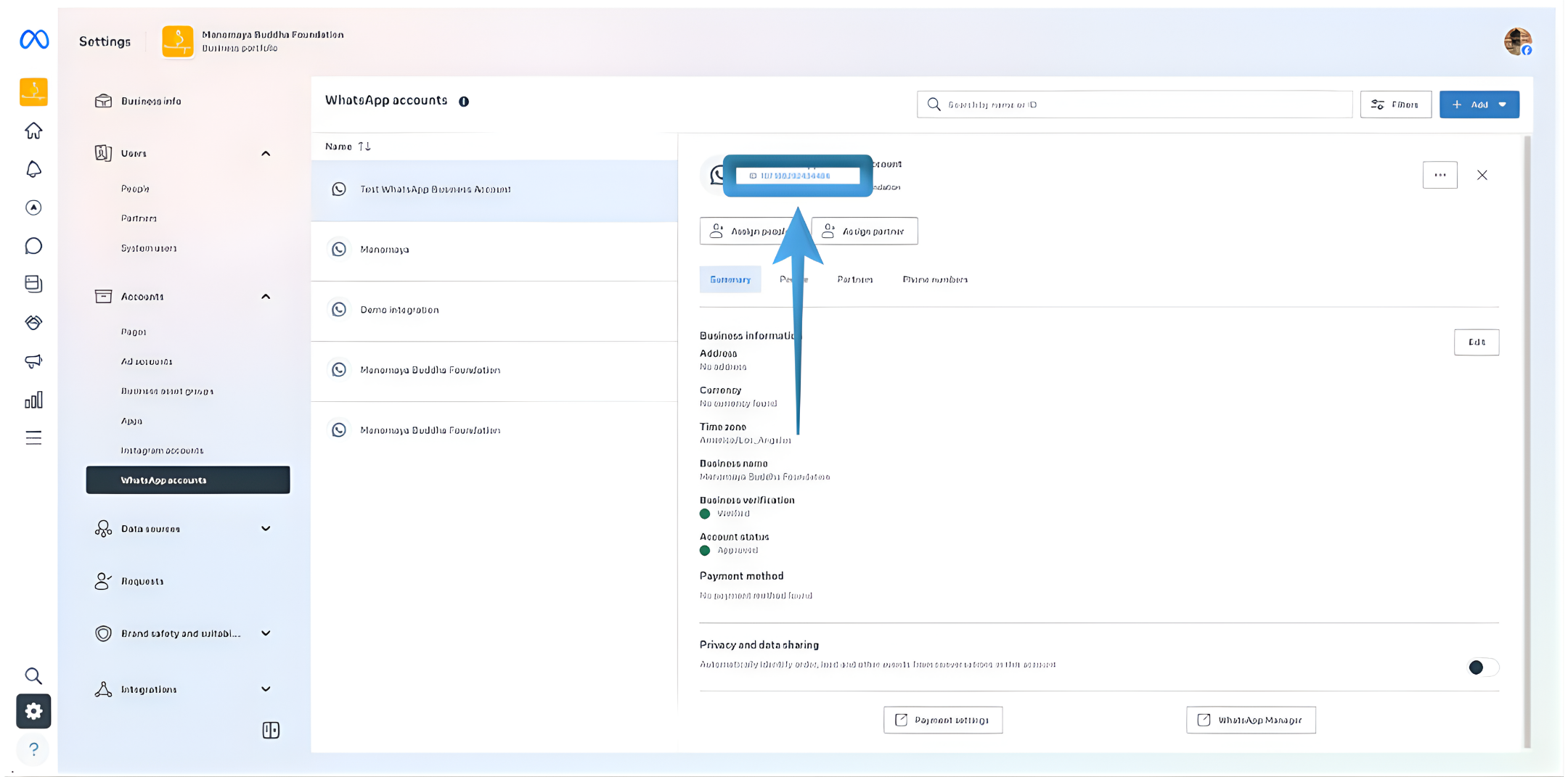
Task: Click the All Tools hamburger icon
Action: click(x=33, y=437)
